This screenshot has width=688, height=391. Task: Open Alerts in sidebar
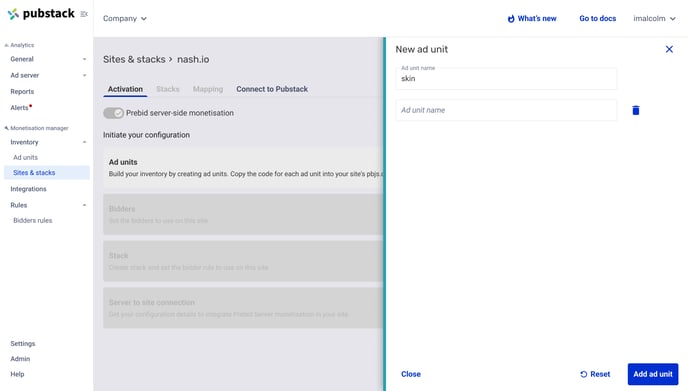tap(20, 108)
